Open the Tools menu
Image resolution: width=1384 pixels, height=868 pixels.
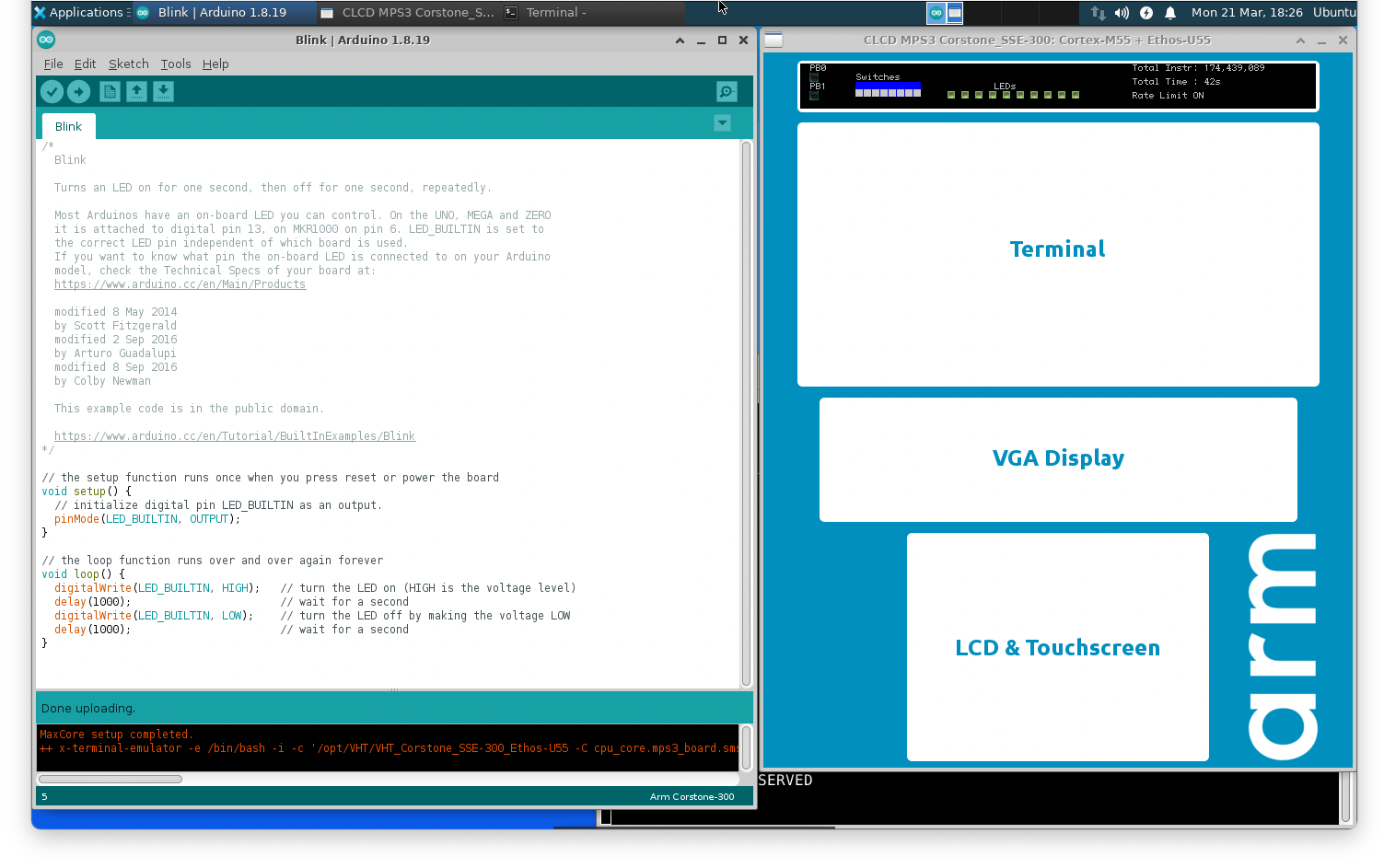tap(175, 64)
